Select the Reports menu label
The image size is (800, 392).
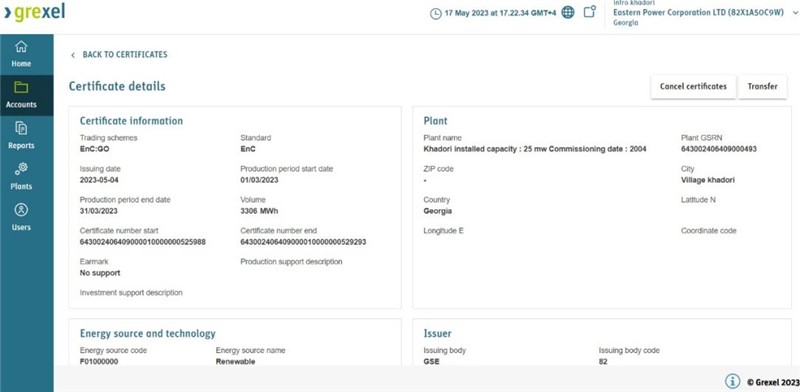tap(21, 145)
